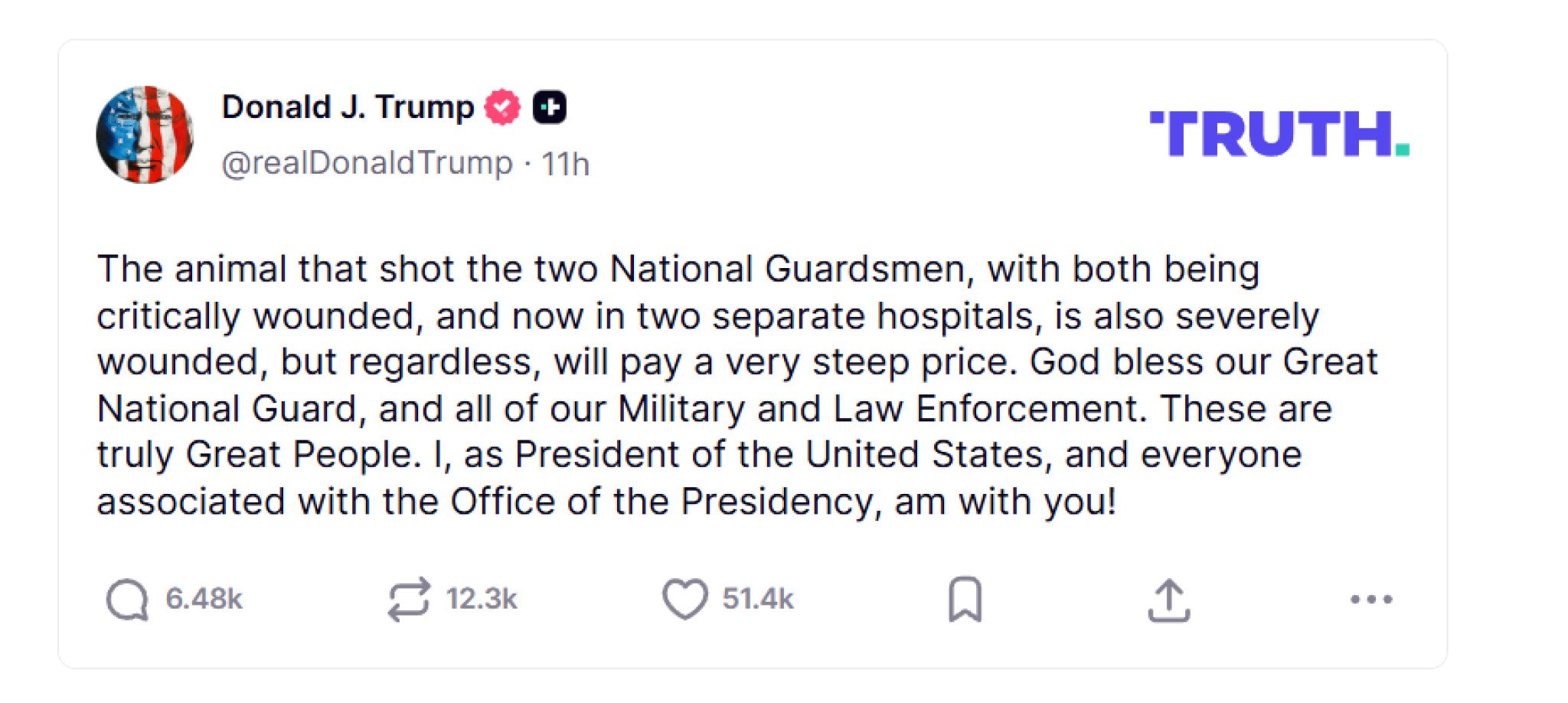Click the 12.3k ReTruths count
The height and width of the screenshot is (703, 1568).
[482, 599]
